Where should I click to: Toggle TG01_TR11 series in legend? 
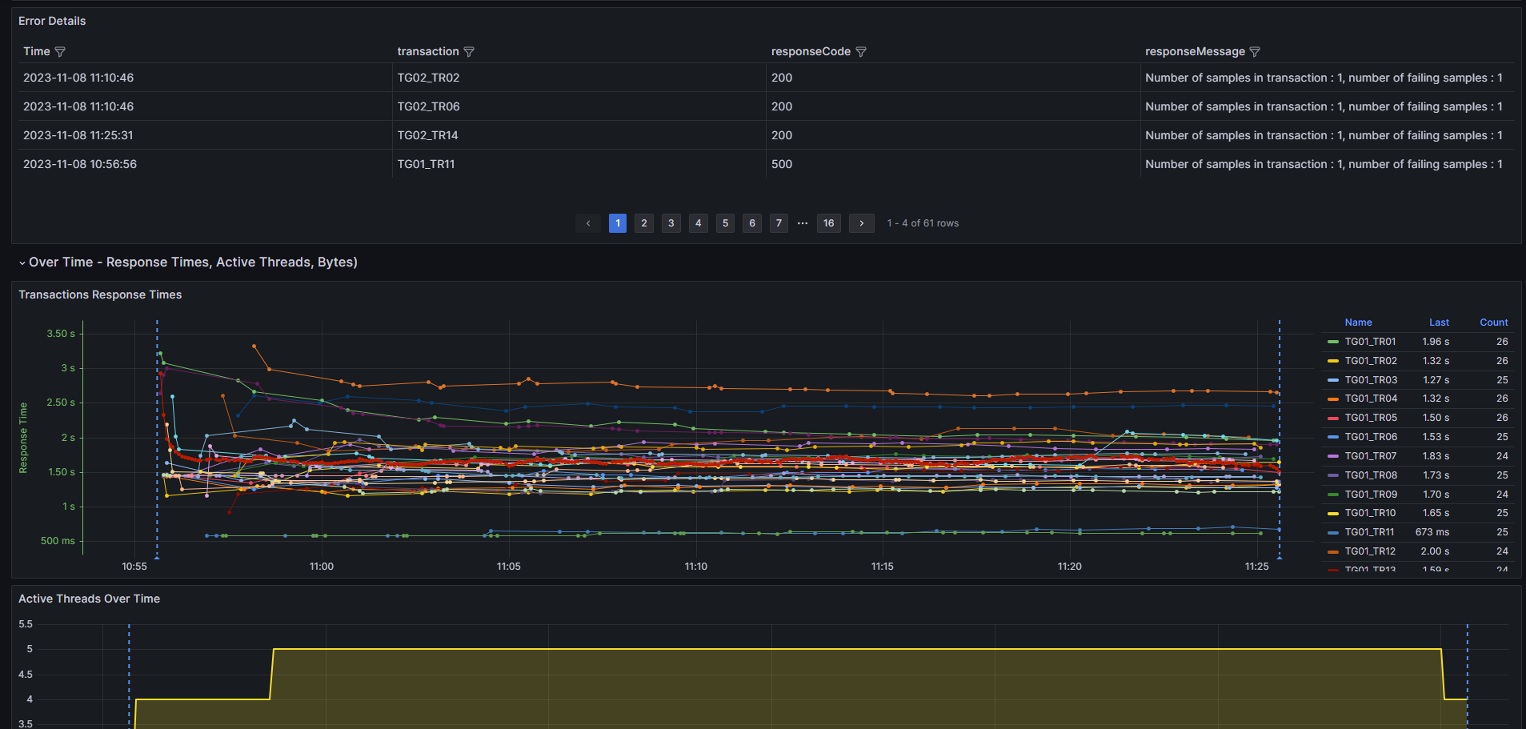1369,532
